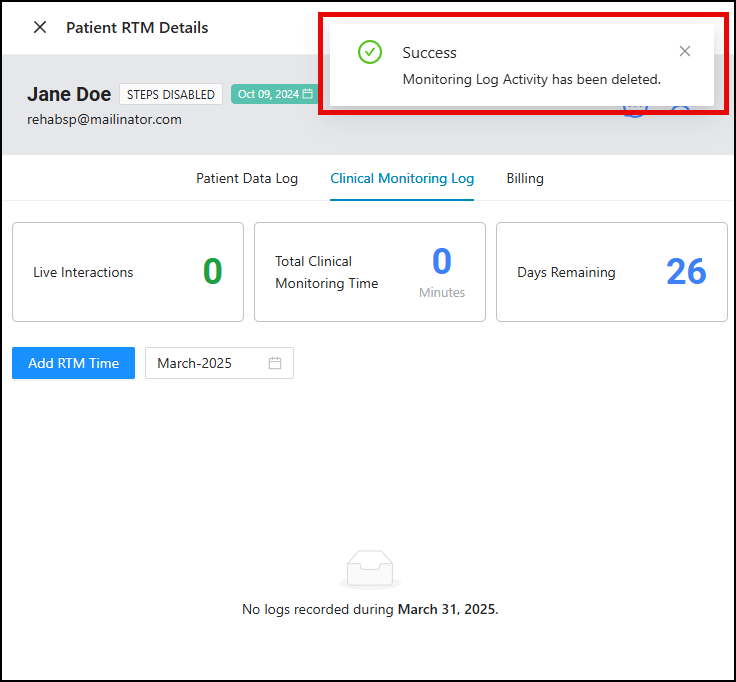
Task: Dismiss the Success notification toast
Action: [685, 51]
